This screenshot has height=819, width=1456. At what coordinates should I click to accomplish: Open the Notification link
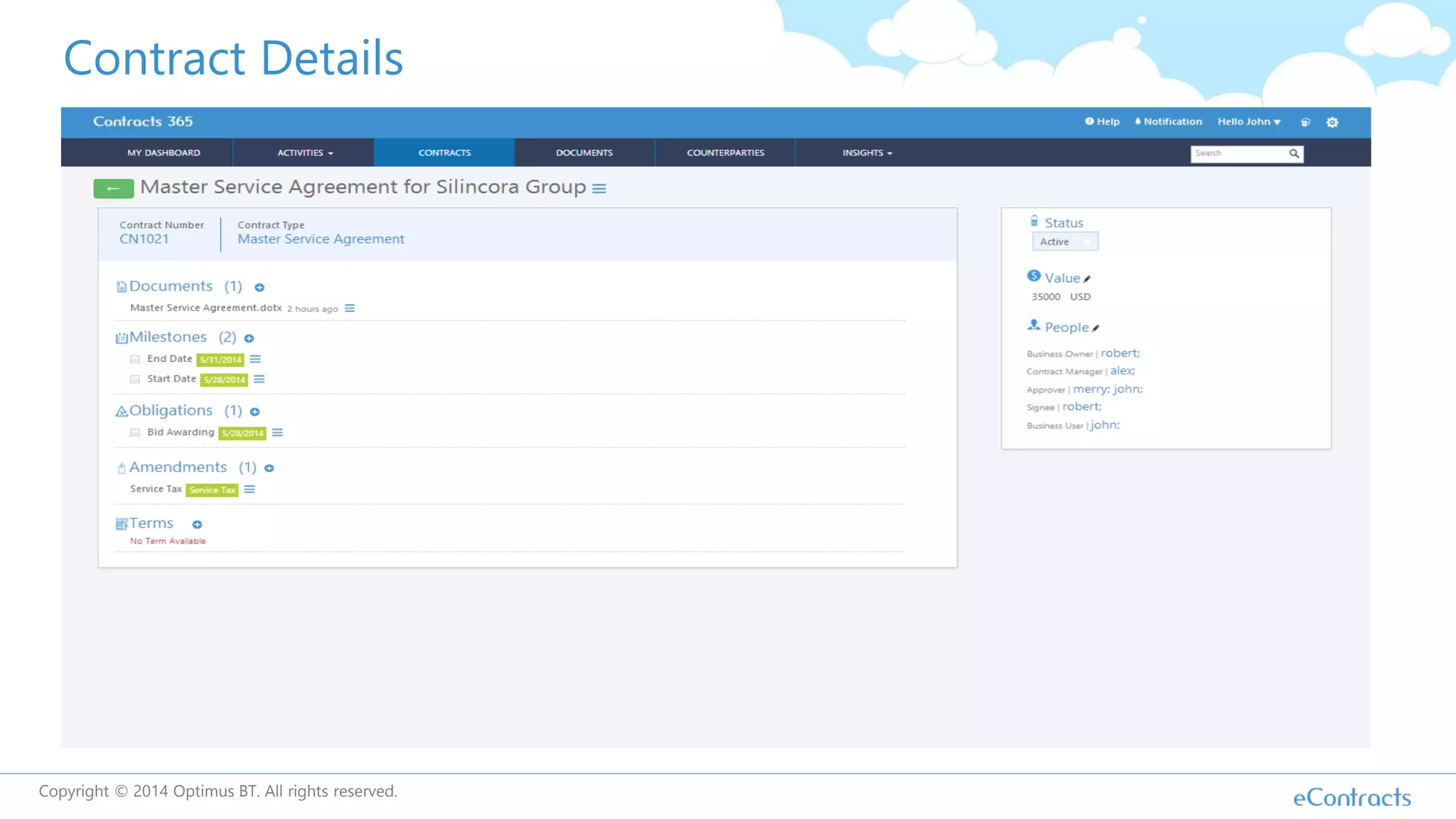click(1168, 122)
